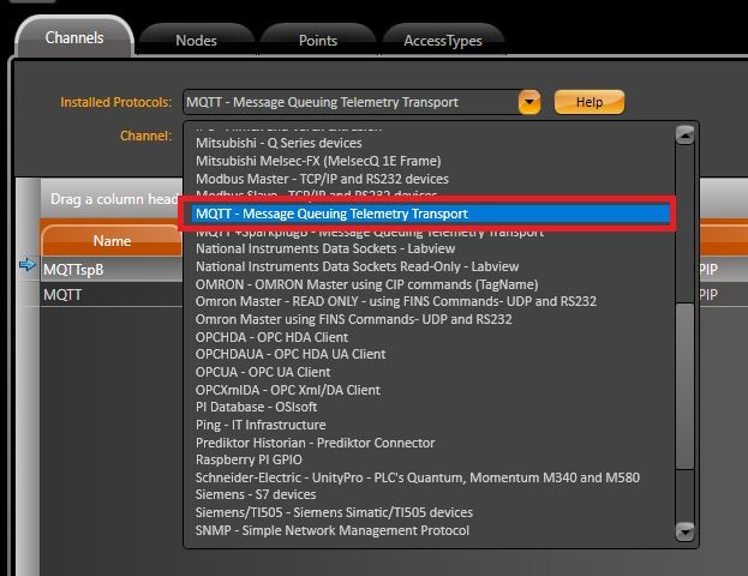Select Siemens/TI505 - Siemens Simatic/TI505 devices

click(334, 513)
